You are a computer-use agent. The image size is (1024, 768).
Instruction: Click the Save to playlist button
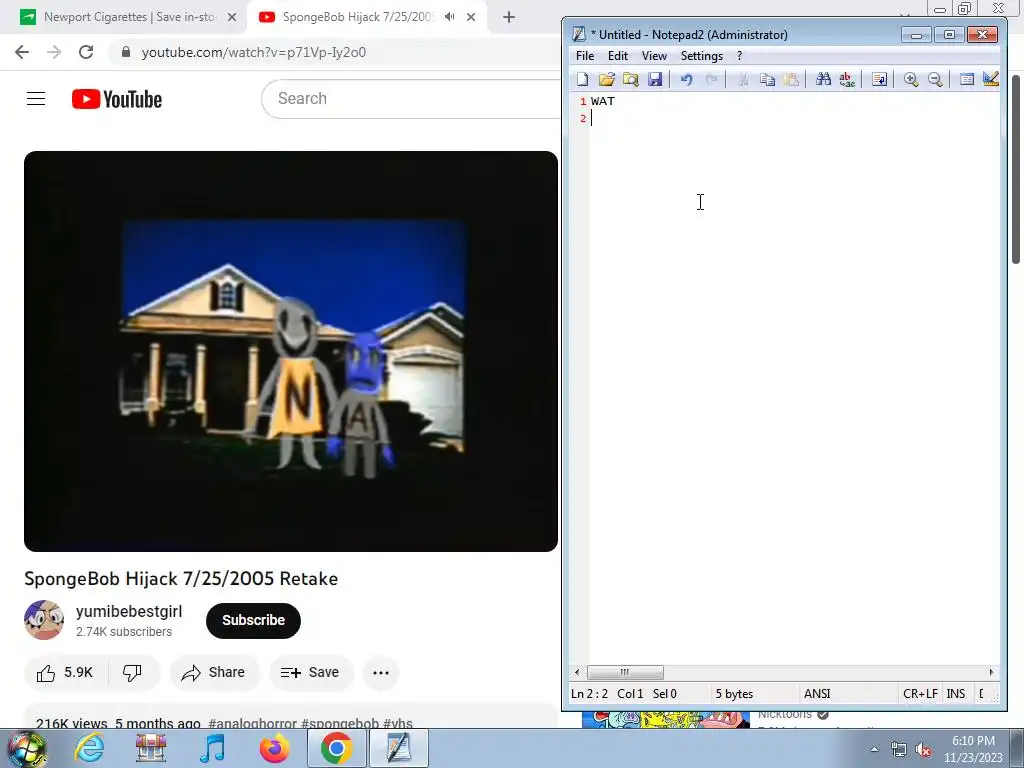click(x=311, y=673)
